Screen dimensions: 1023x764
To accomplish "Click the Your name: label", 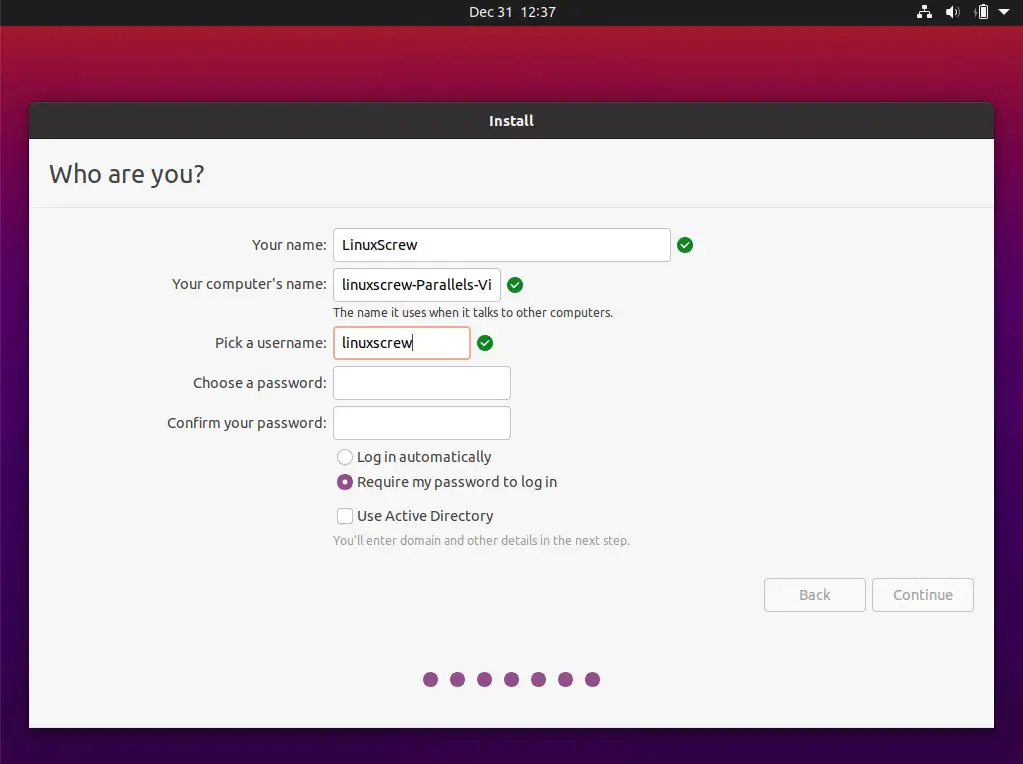I will pos(289,245).
